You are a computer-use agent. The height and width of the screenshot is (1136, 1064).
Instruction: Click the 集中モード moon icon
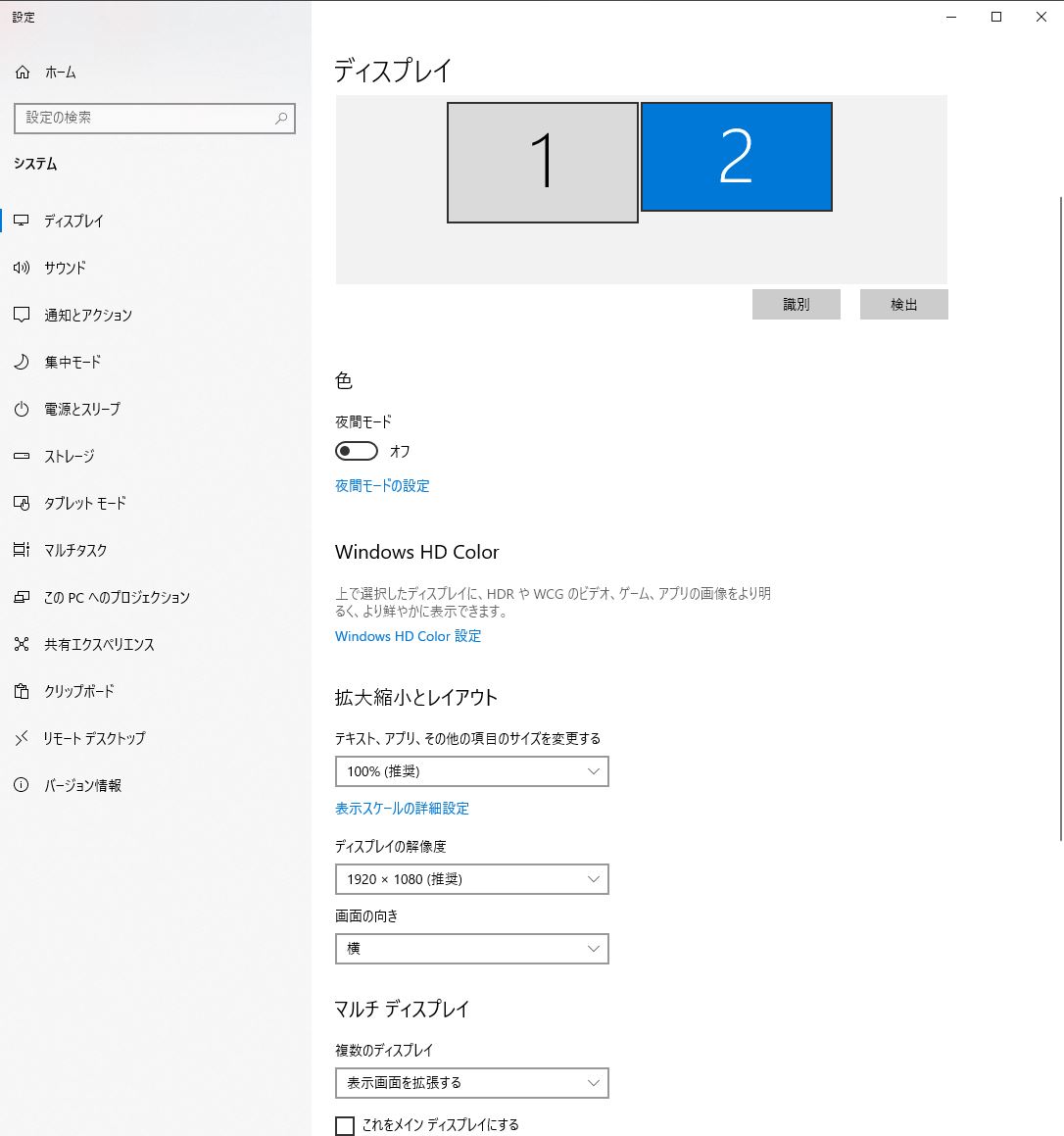[x=22, y=362]
